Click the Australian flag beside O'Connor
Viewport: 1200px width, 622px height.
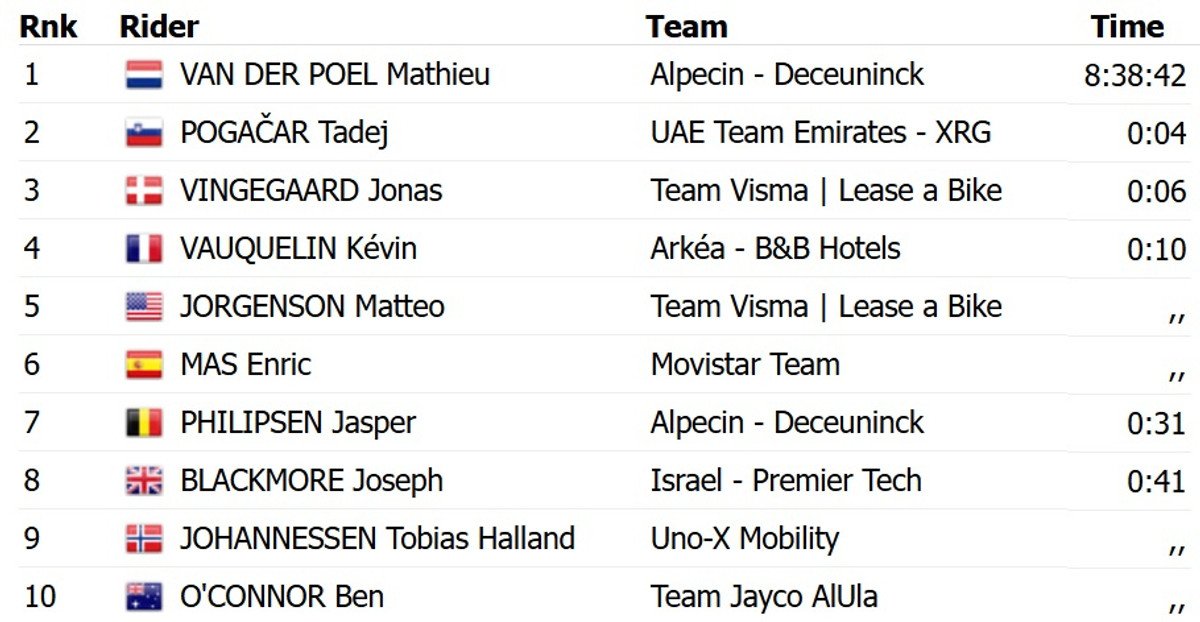click(x=144, y=597)
